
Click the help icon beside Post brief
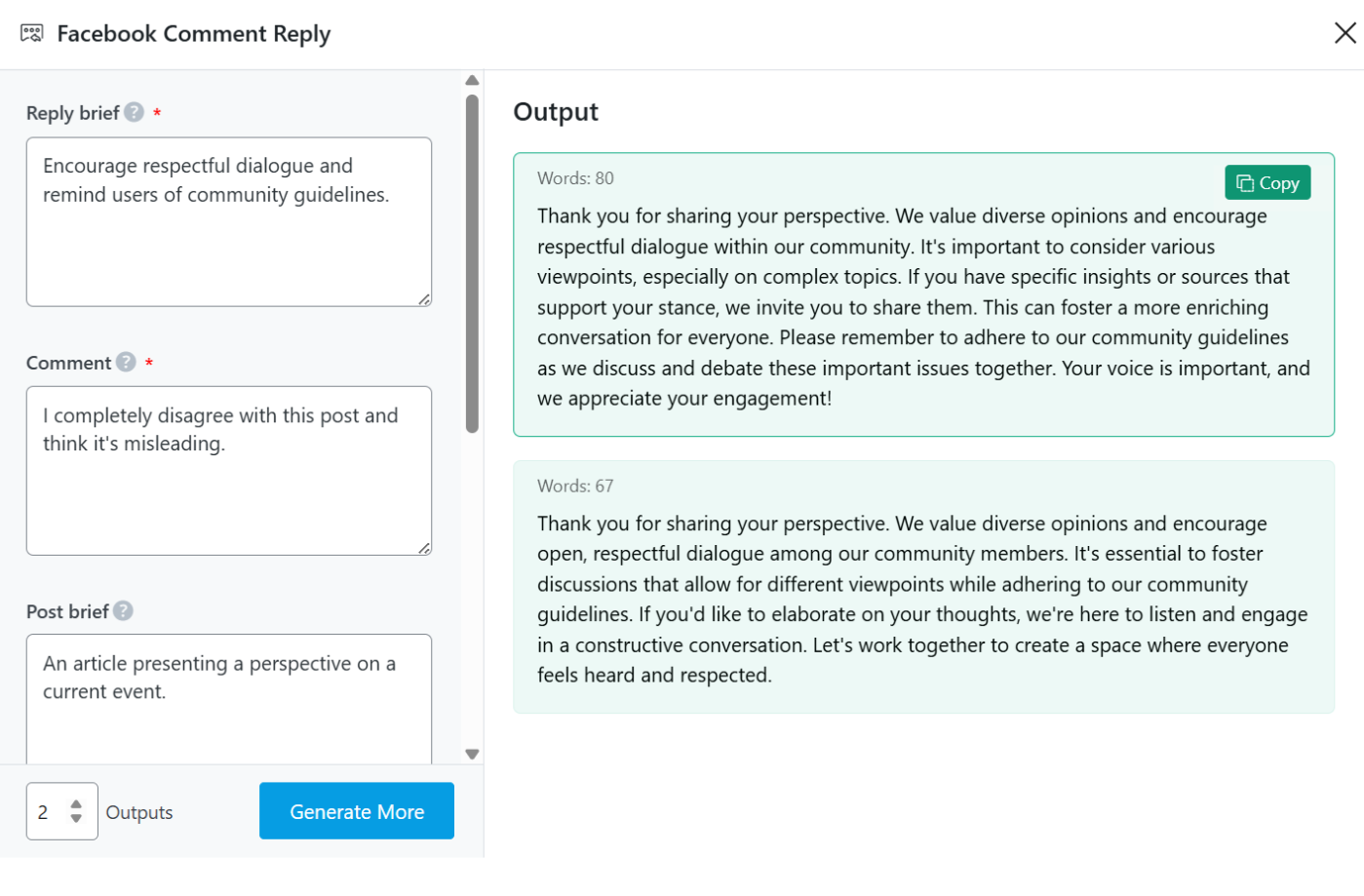coord(123,611)
